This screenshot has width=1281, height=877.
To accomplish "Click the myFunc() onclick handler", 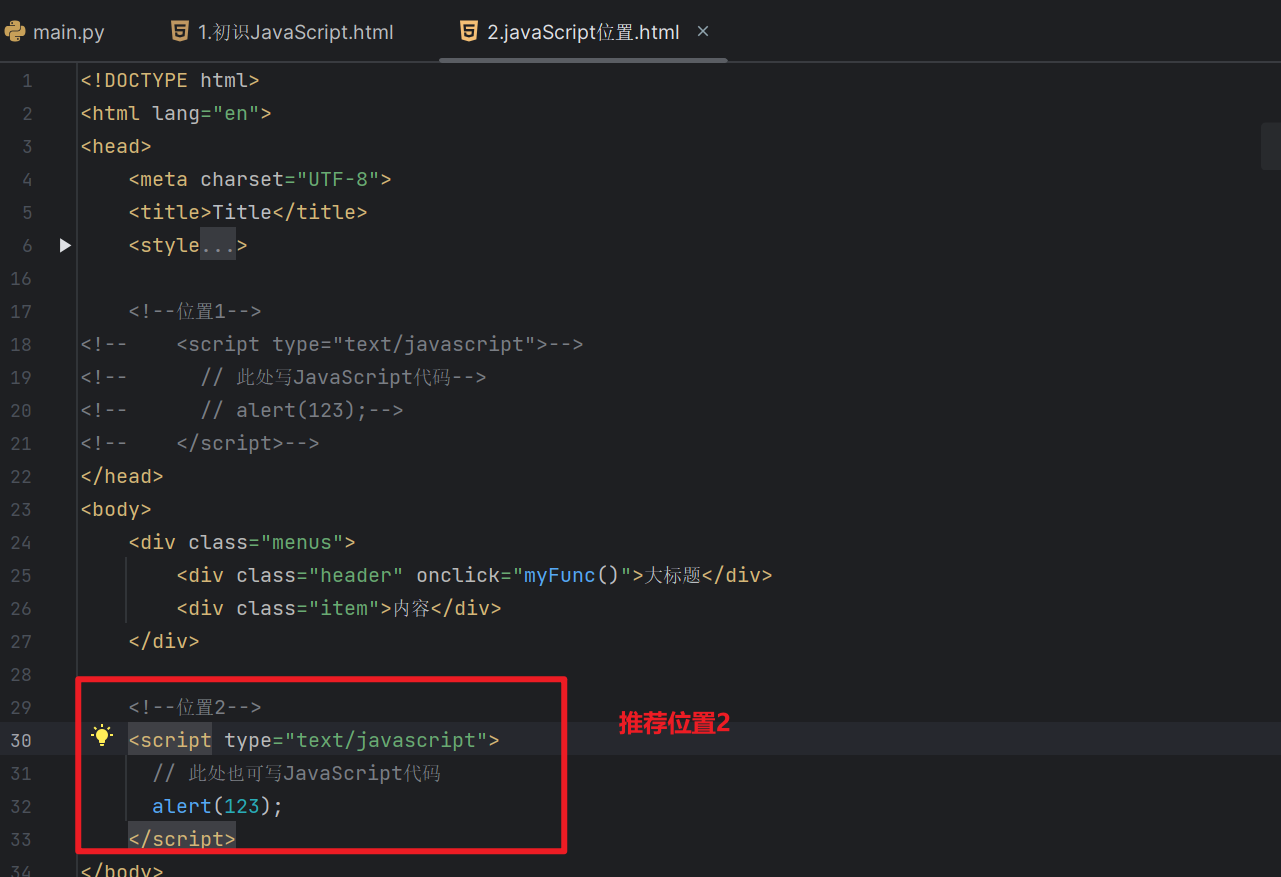I will point(572,575).
